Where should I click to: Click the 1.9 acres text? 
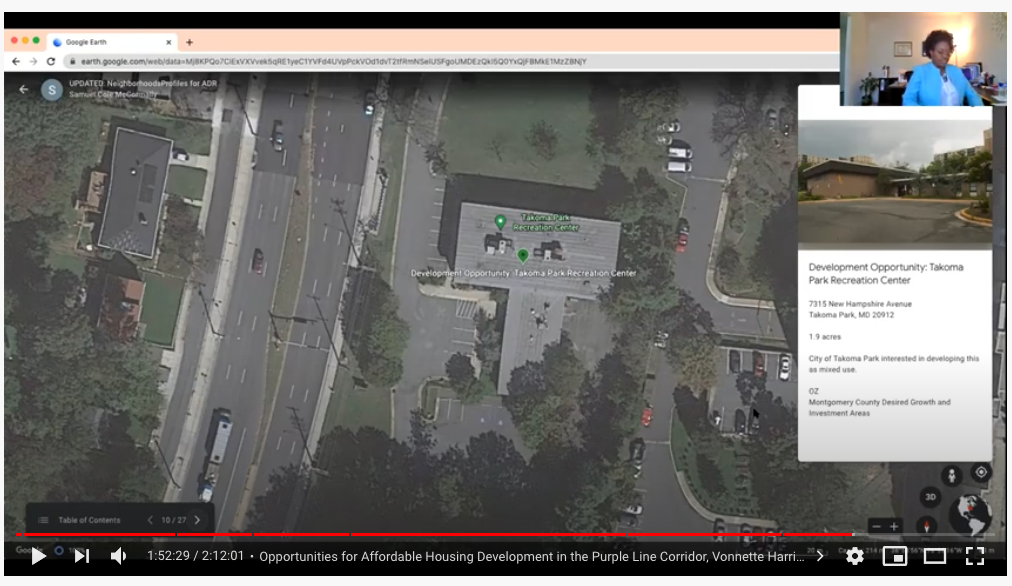point(825,336)
